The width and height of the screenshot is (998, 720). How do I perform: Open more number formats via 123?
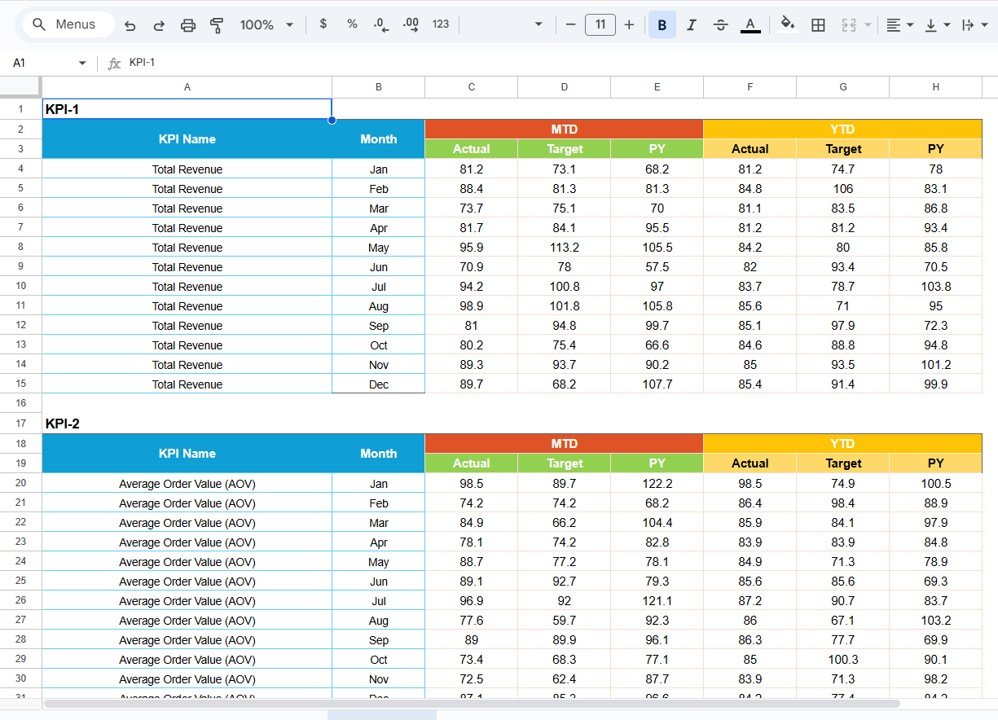coord(440,25)
